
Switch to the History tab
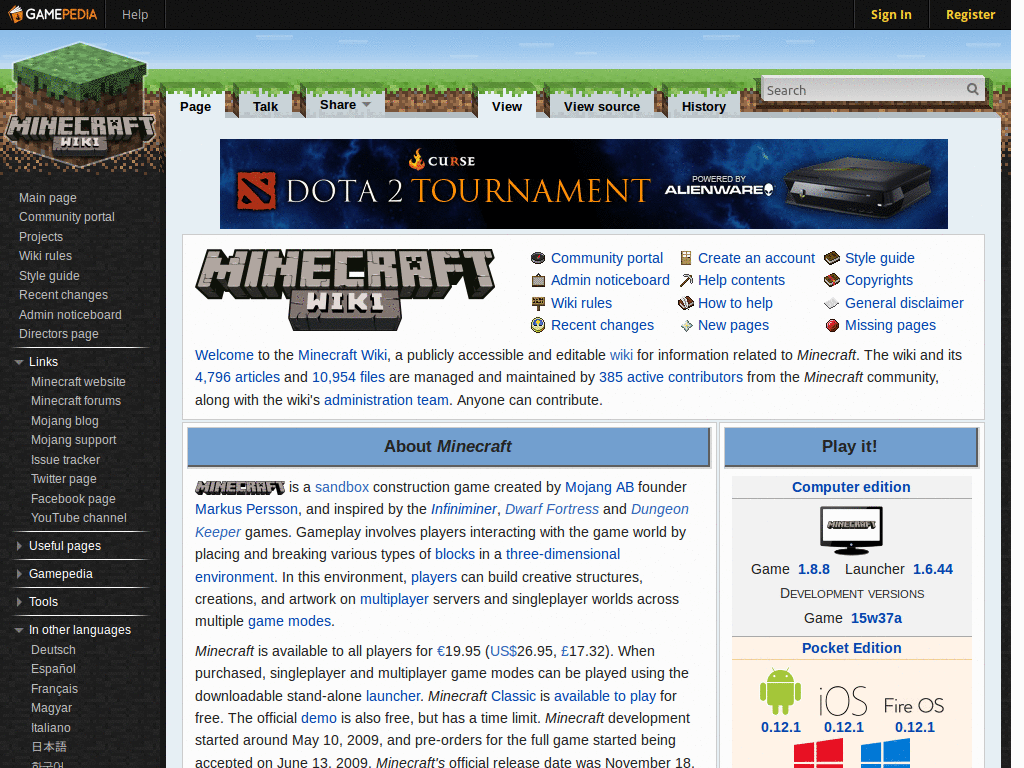pos(703,106)
